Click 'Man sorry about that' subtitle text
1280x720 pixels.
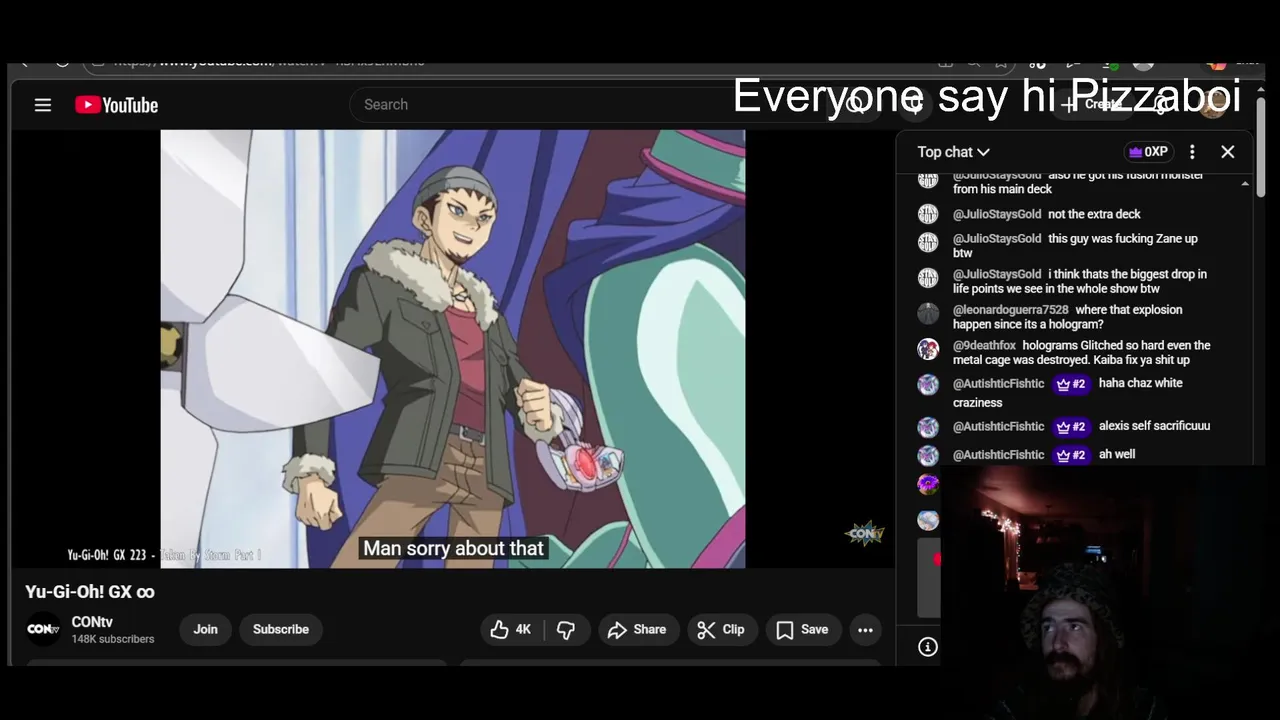click(x=453, y=548)
